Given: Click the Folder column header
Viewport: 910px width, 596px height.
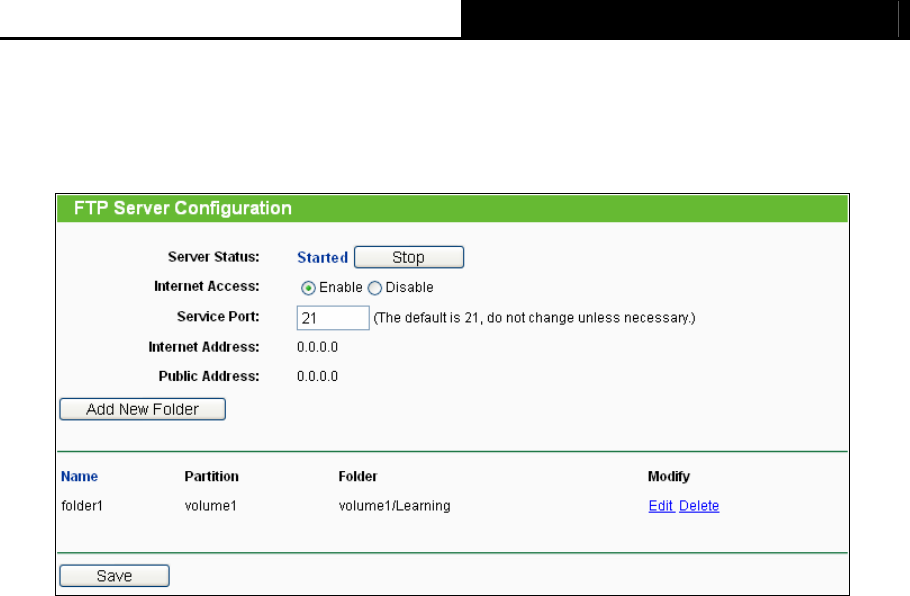Looking at the screenshot, I should pos(358,476).
